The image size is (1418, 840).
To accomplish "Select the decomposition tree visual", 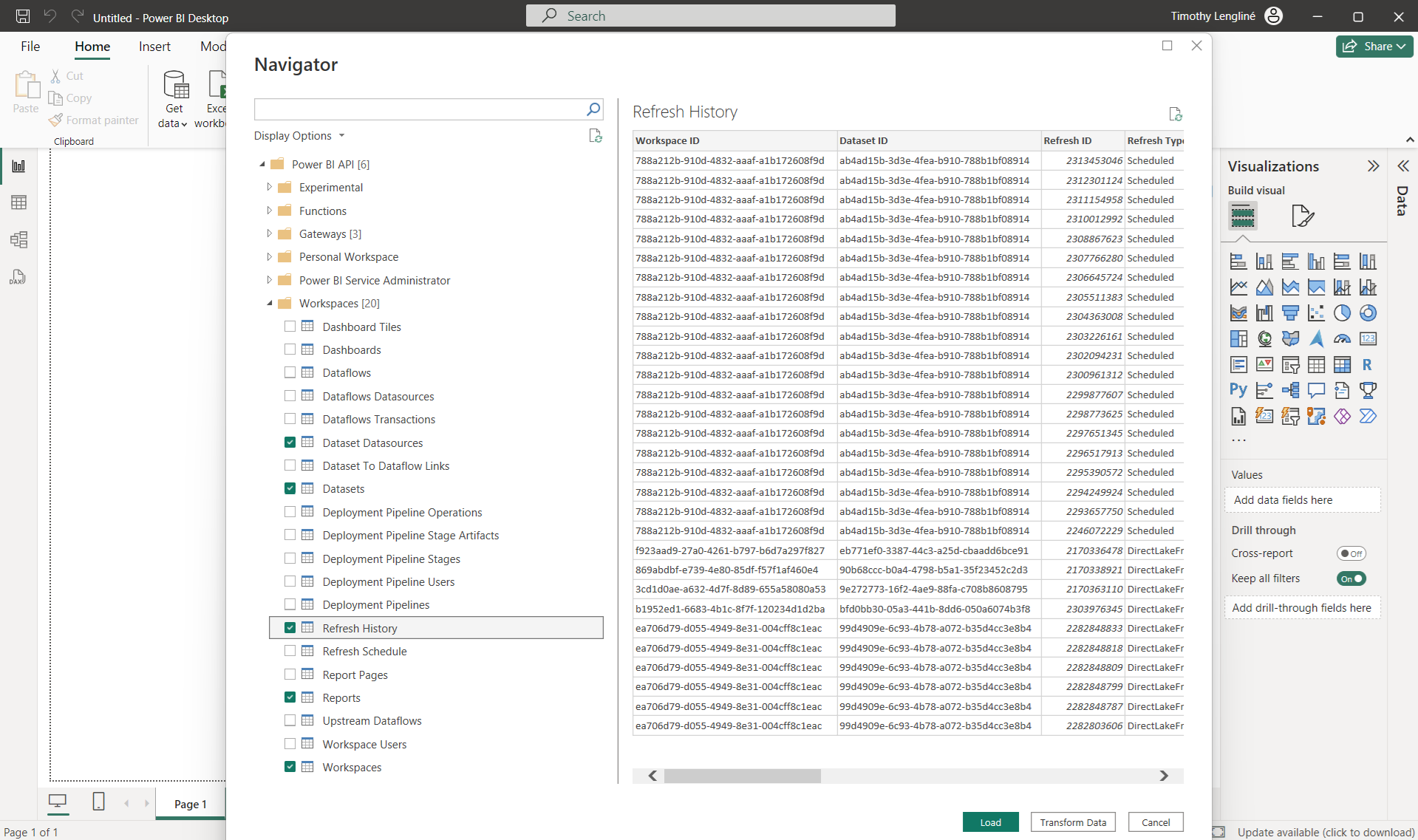I will (x=1290, y=390).
